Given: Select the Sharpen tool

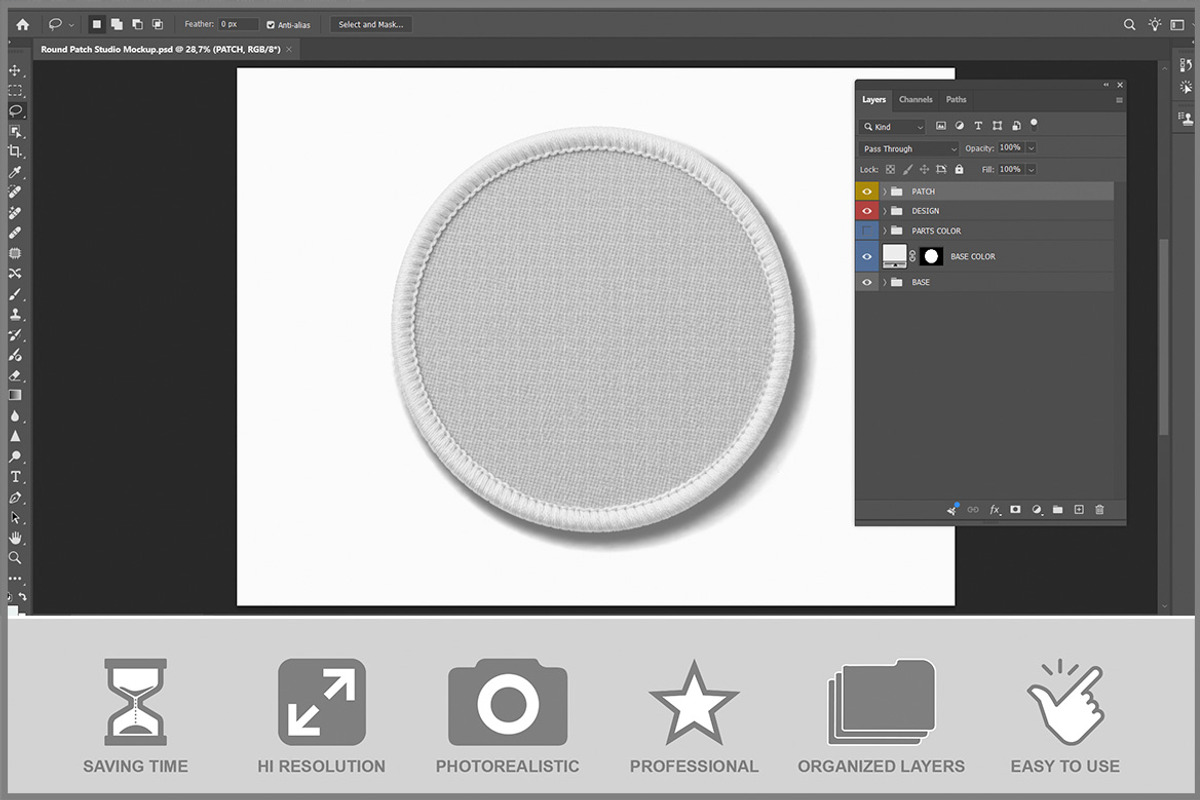Looking at the screenshot, I should tap(15, 436).
